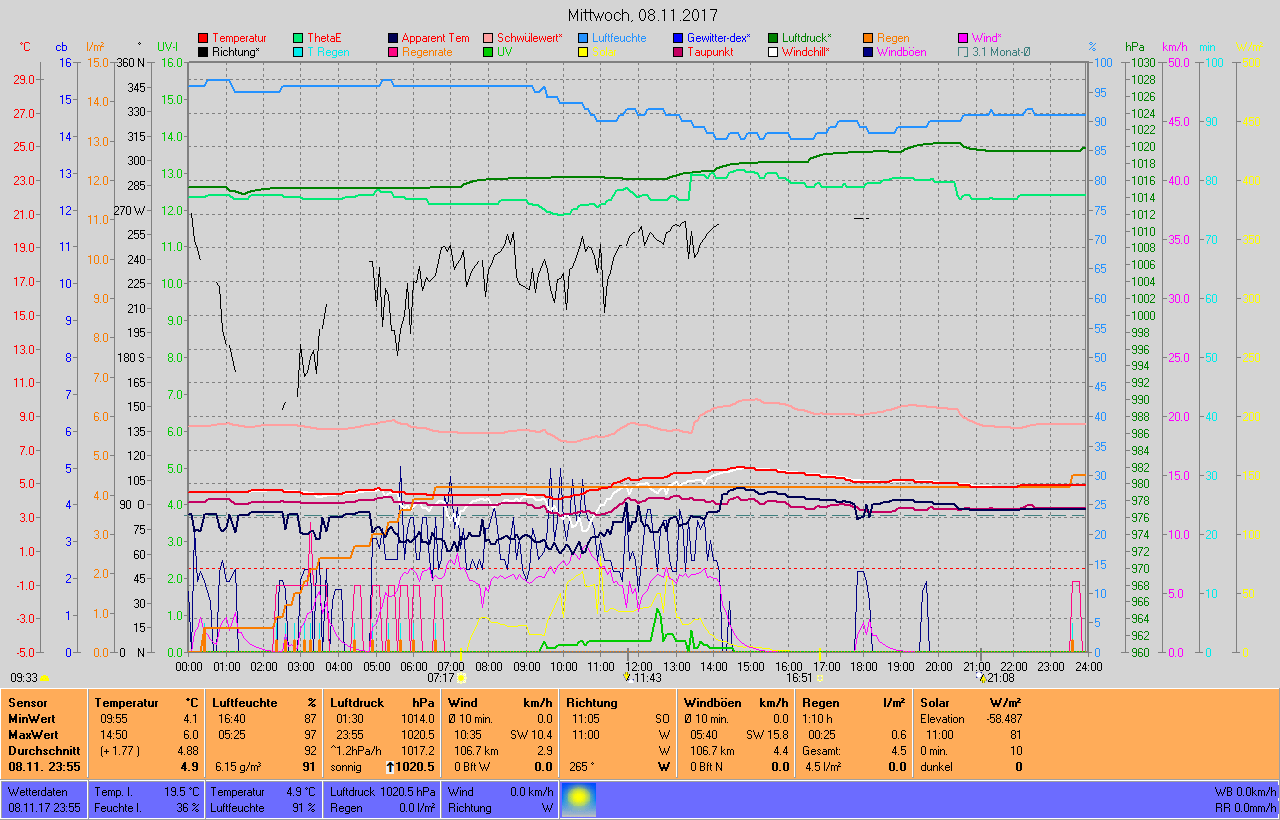Screen dimensions: 1280x820
Task: Click the orange Regen legend label
Action: coord(893,38)
